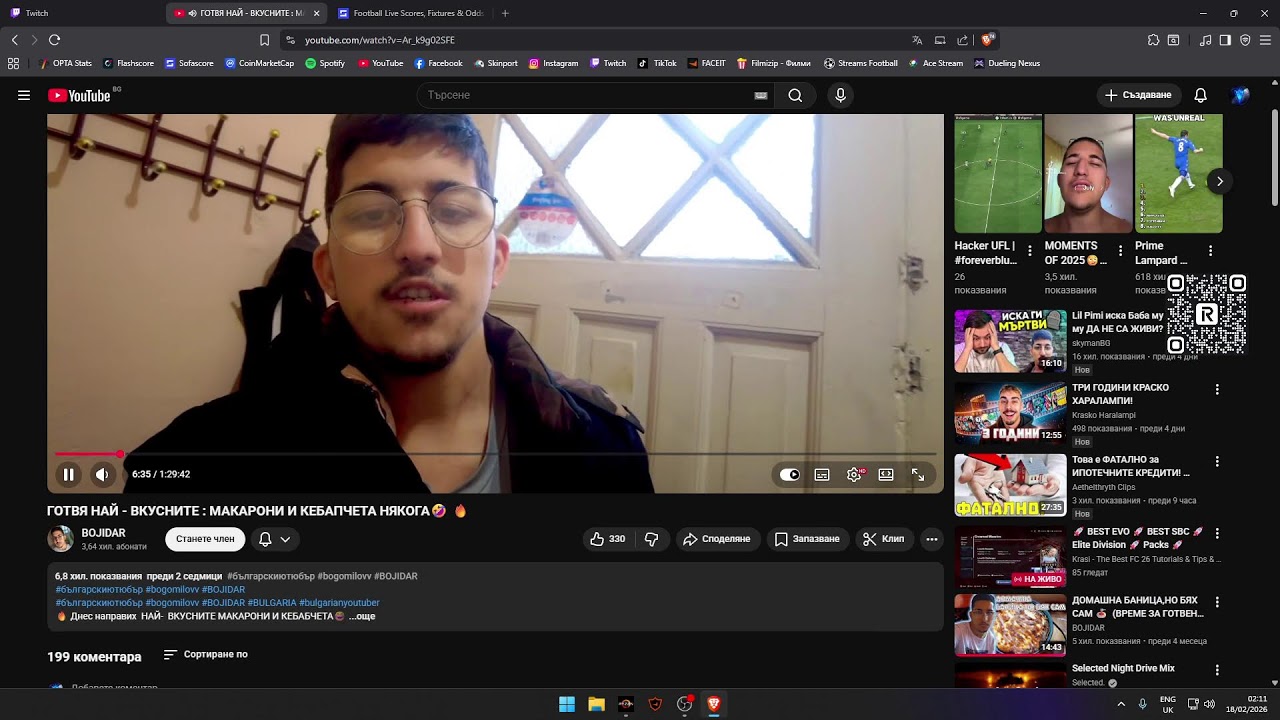This screenshot has width=1280, height=720.
Task: Close the YouTube video browser tab
Action: 316,13
